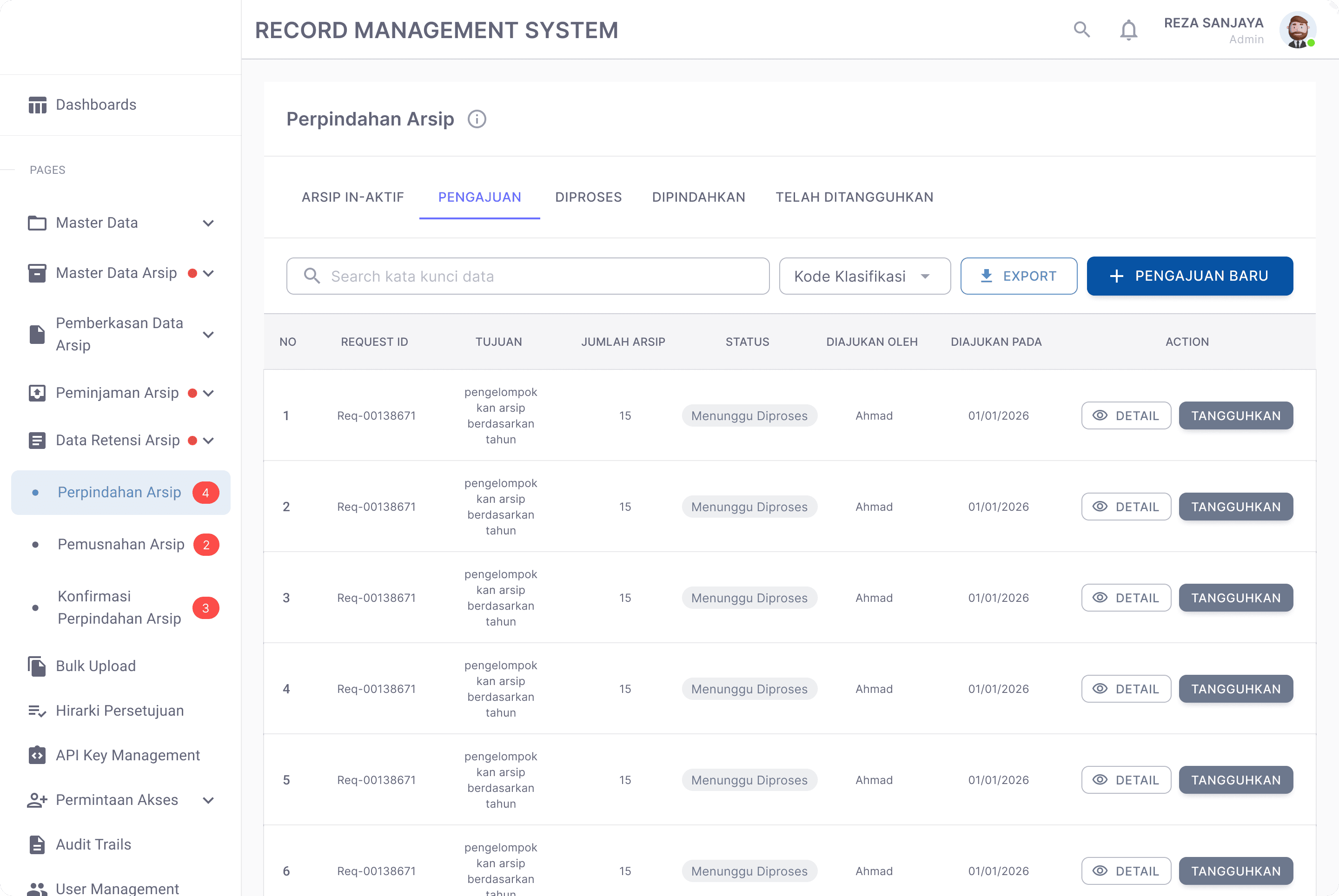This screenshot has height=896, width=1339.
Task: Switch to the Diproses tab
Action: [x=588, y=197]
